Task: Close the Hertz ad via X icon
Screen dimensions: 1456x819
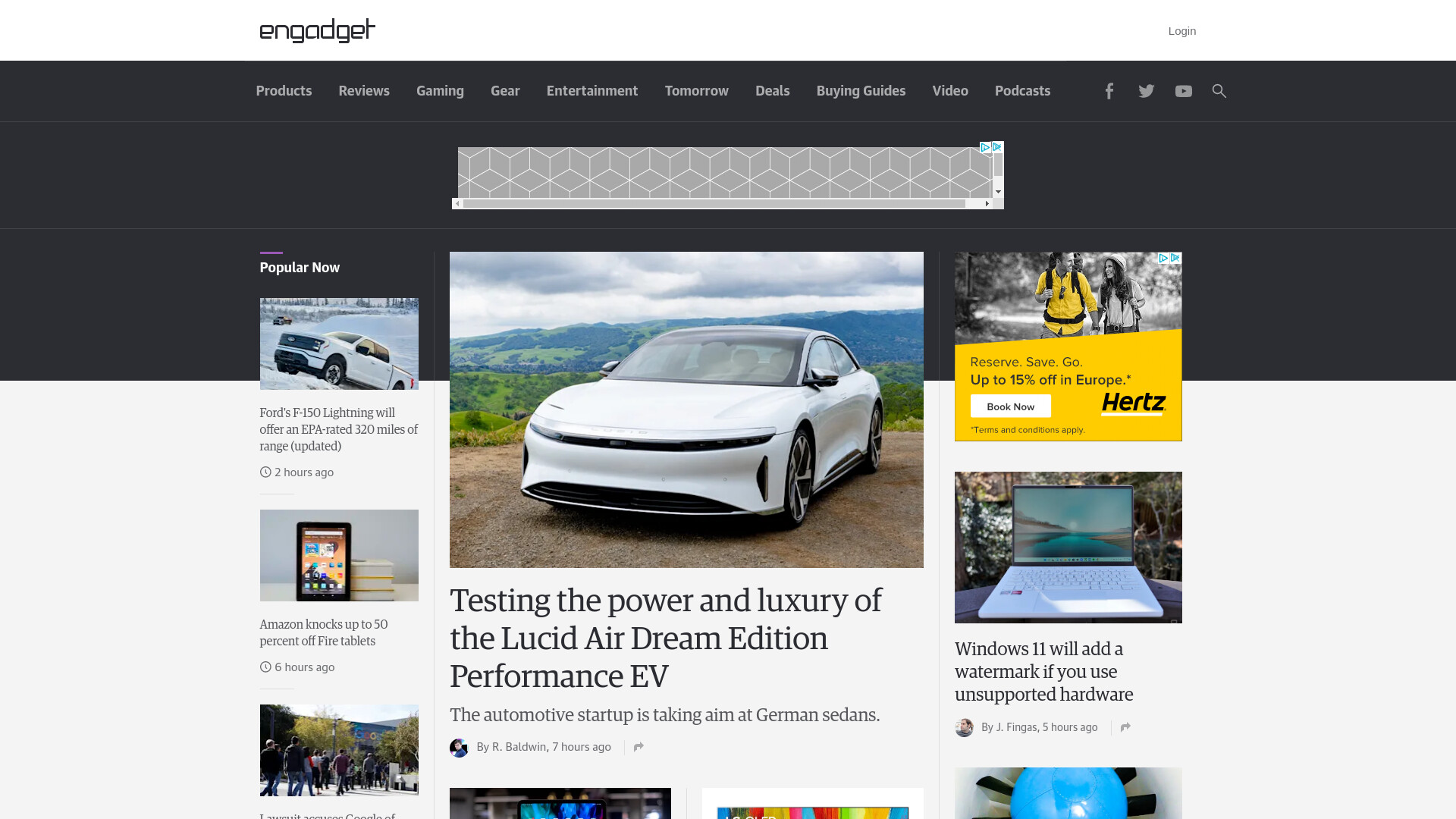Action: pos(1175,258)
